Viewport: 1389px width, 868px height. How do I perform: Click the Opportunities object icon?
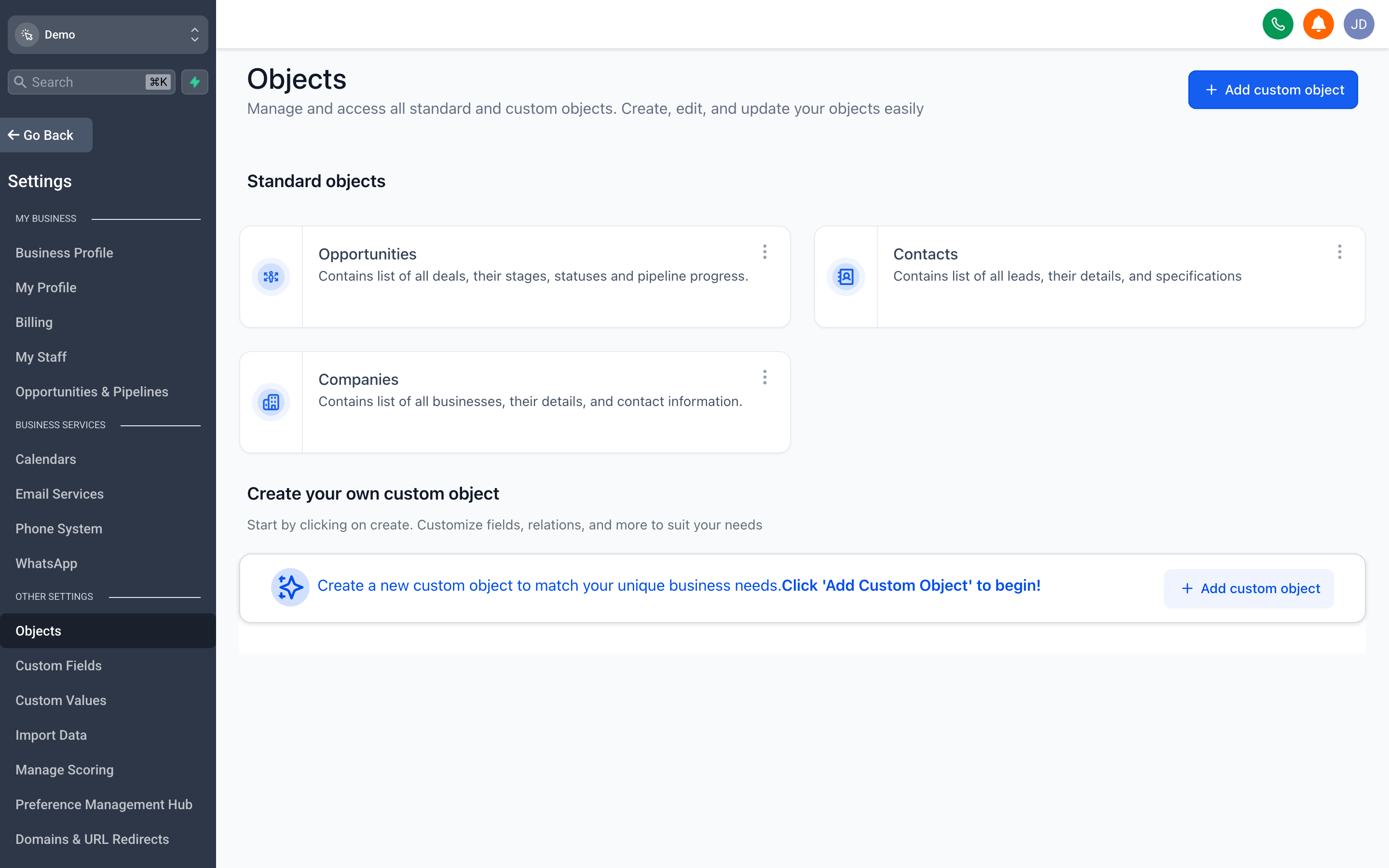[271, 277]
